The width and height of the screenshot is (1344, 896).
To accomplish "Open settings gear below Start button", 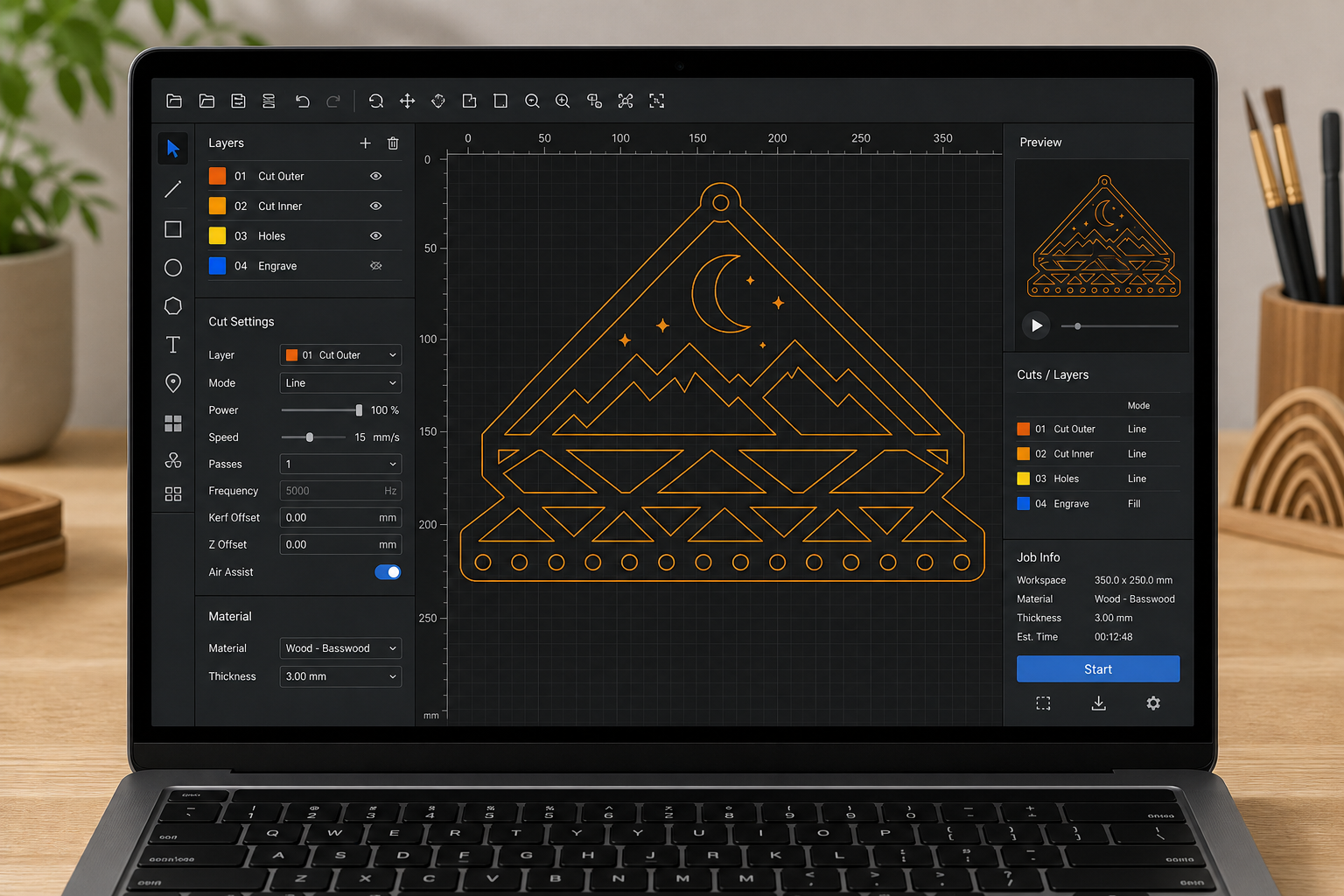I will (1153, 703).
